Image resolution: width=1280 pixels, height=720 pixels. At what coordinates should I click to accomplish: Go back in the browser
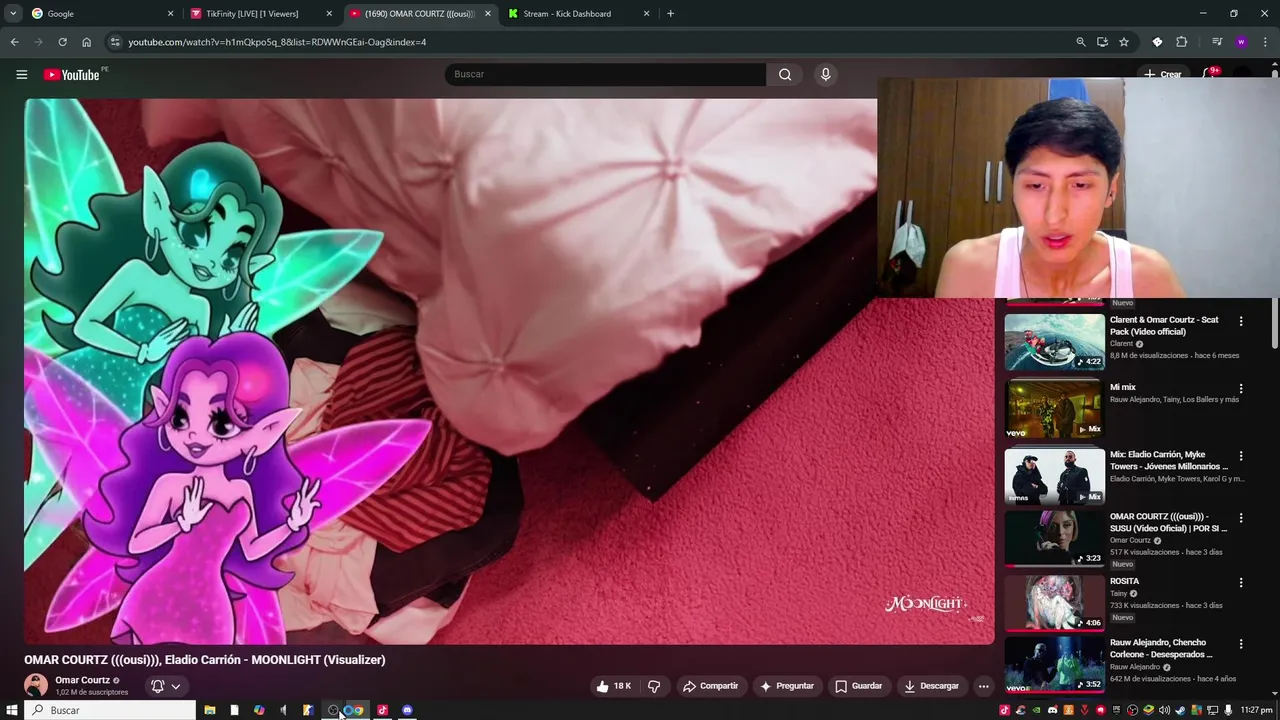pos(14,42)
